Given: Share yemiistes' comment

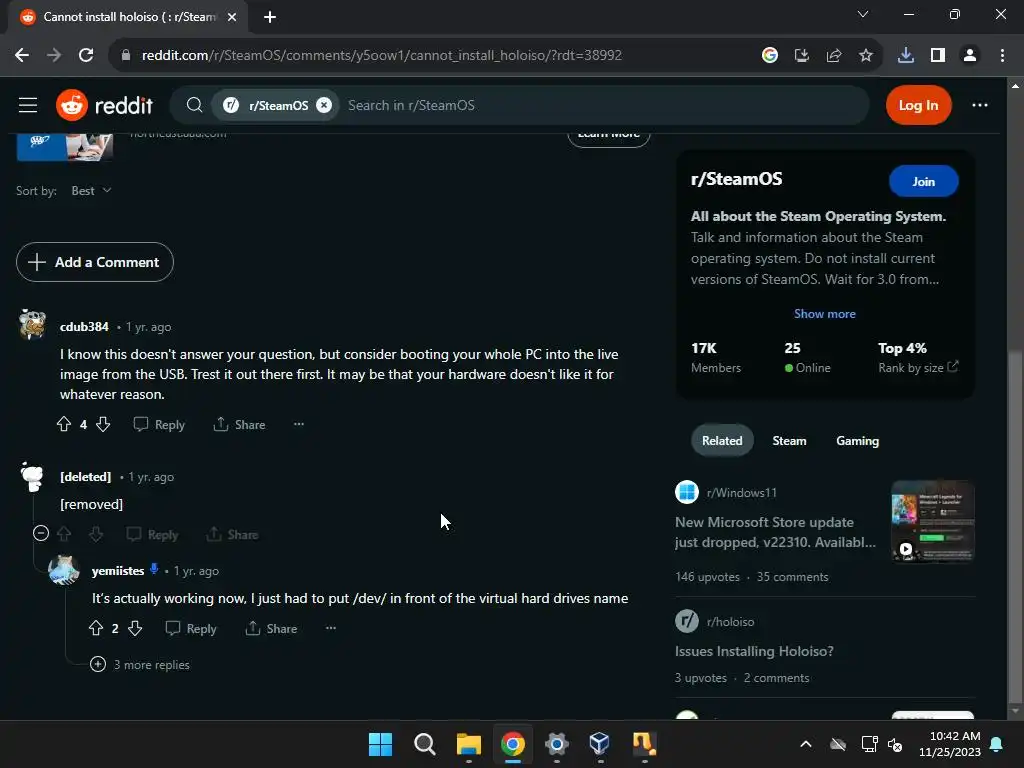Looking at the screenshot, I should coord(271,628).
